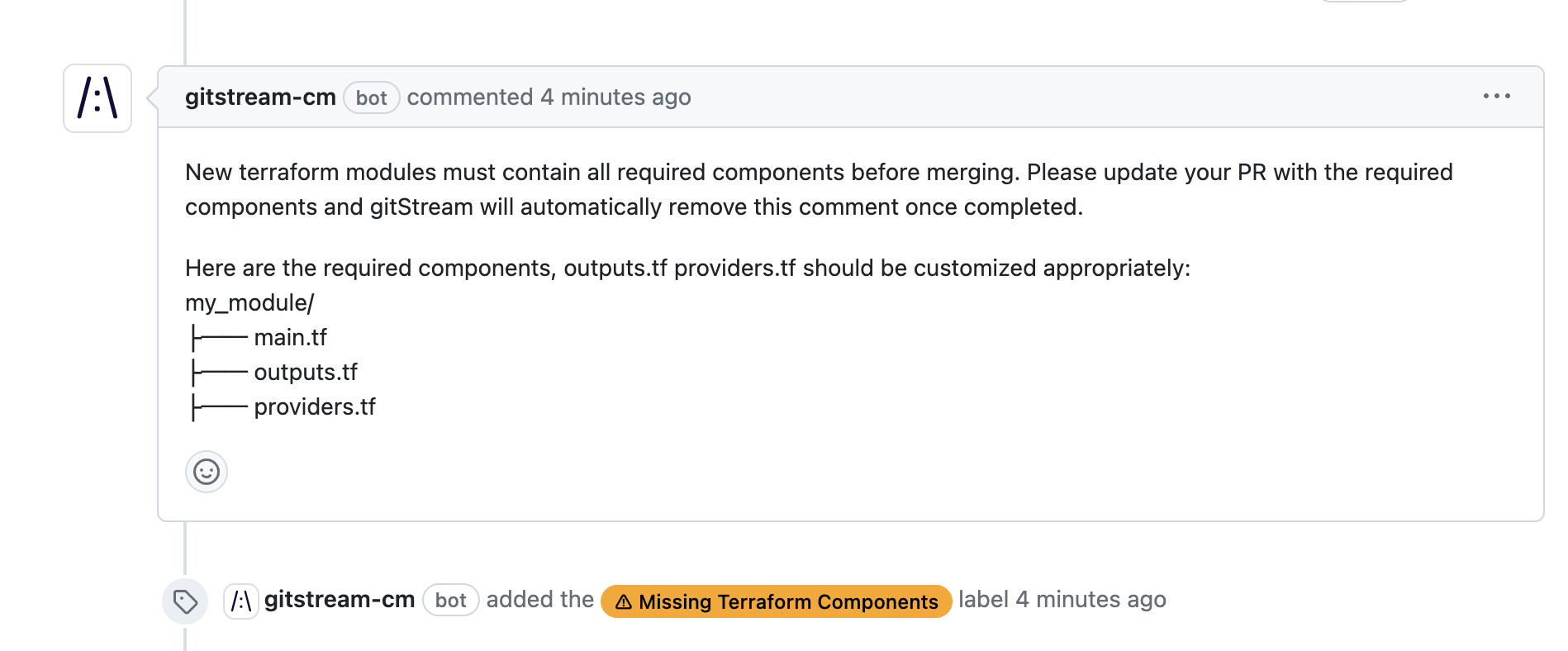Image resolution: width=1568 pixels, height=651 pixels.
Task: Open the smiley emoji reaction picker
Action: point(206,472)
